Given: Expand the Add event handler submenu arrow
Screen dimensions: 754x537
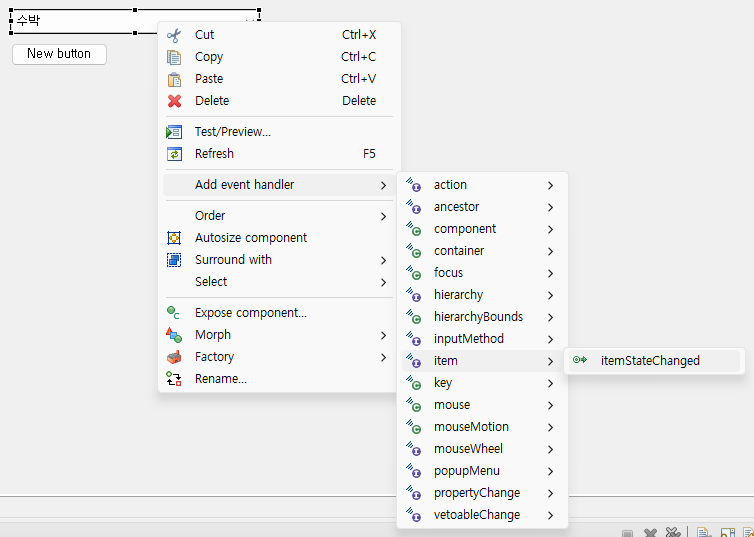Looking at the screenshot, I should [x=383, y=186].
